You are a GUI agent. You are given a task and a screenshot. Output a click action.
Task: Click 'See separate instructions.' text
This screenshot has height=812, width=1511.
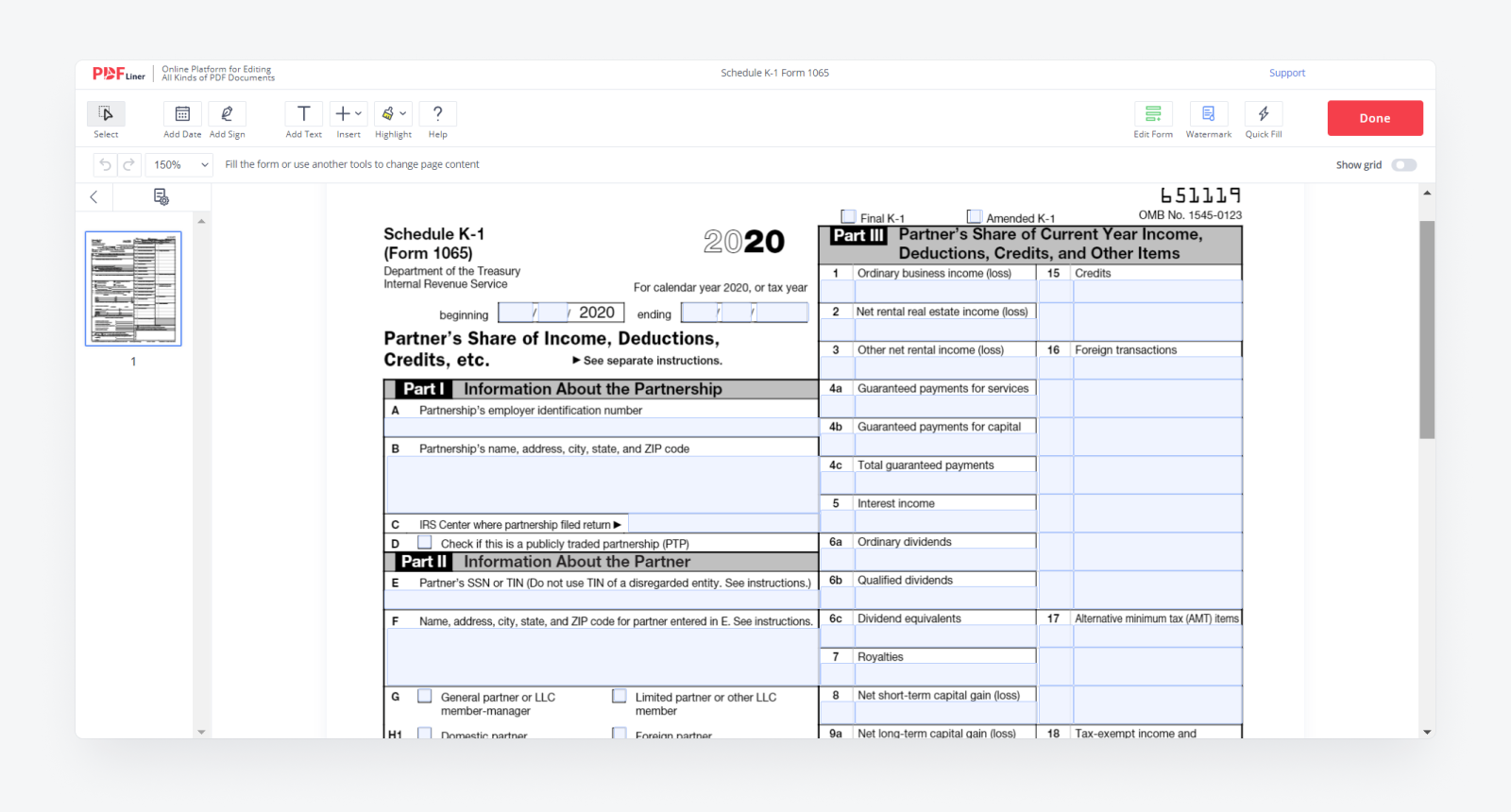pyautogui.click(x=653, y=361)
